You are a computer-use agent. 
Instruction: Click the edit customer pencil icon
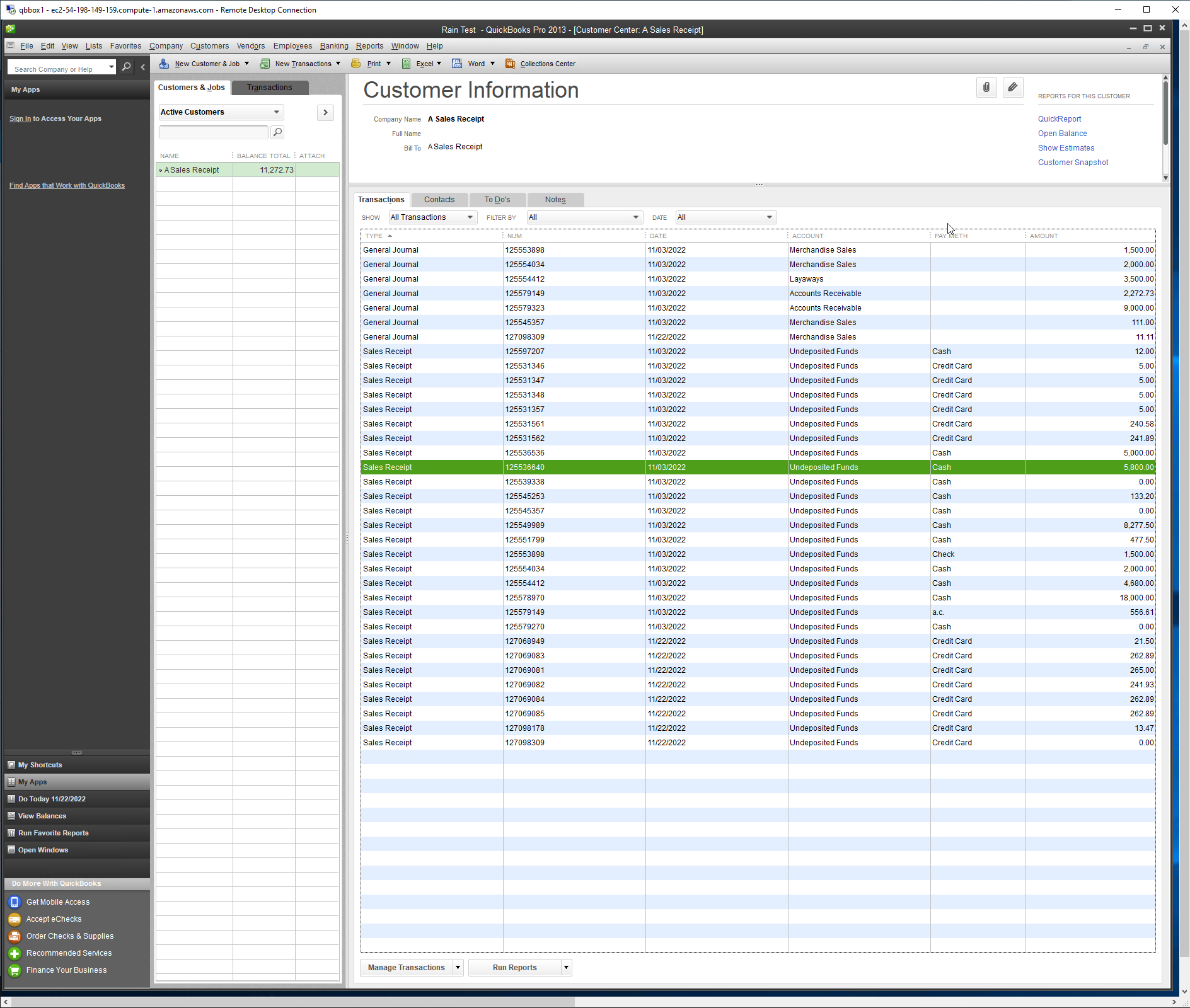tap(1013, 88)
